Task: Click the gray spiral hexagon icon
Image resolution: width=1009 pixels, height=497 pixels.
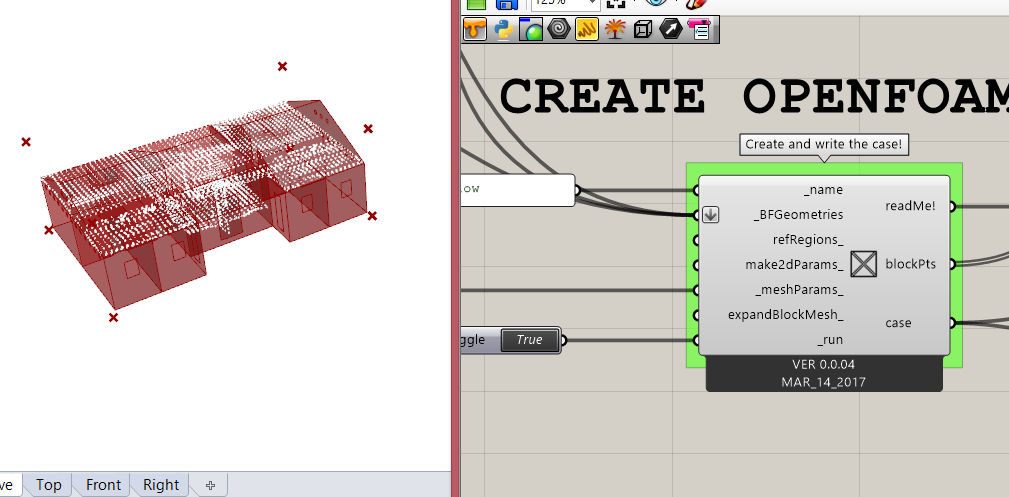Action: point(559,29)
